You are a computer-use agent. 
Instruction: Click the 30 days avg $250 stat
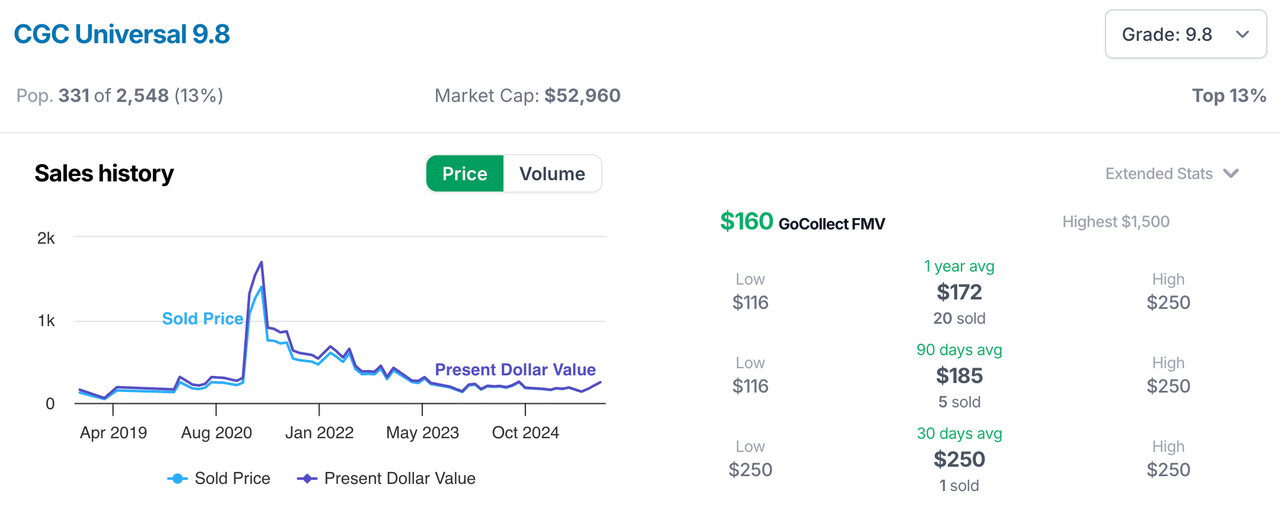coord(959,460)
